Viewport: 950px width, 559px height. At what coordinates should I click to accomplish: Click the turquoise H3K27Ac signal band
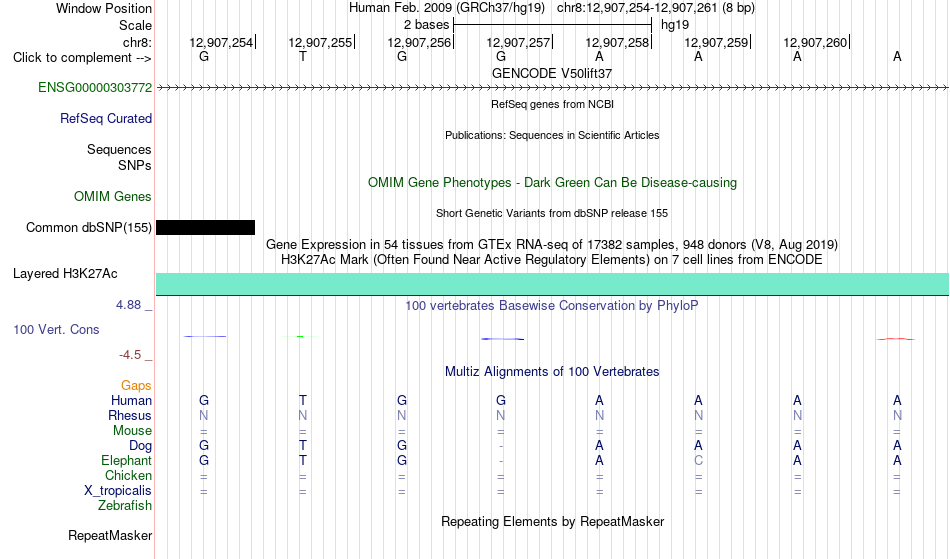click(552, 284)
